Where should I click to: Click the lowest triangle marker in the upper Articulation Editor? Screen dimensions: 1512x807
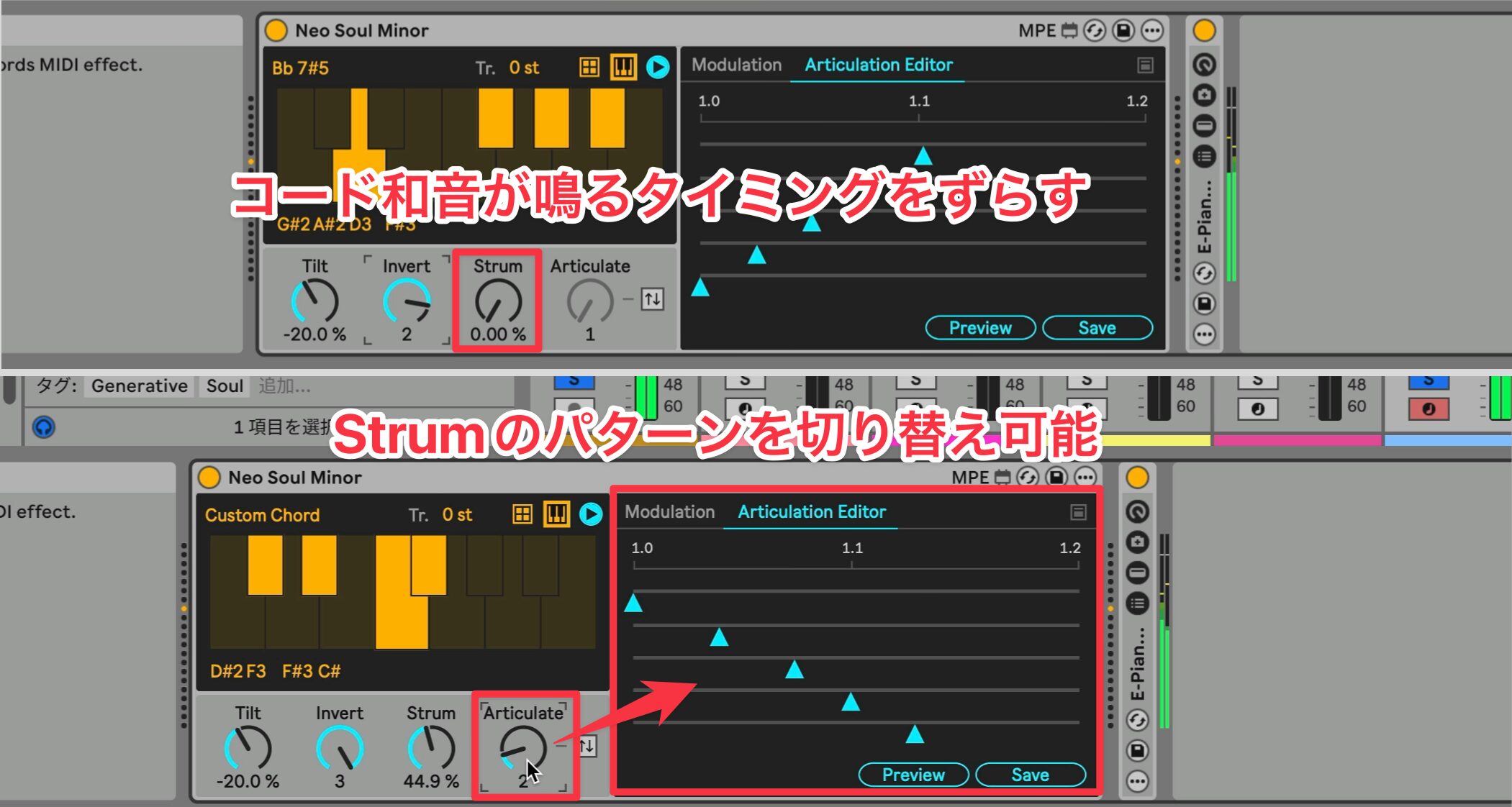click(x=700, y=288)
